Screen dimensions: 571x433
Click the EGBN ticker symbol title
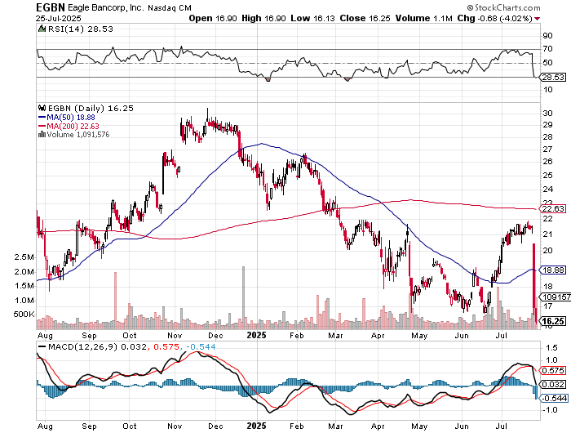(50, 7)
